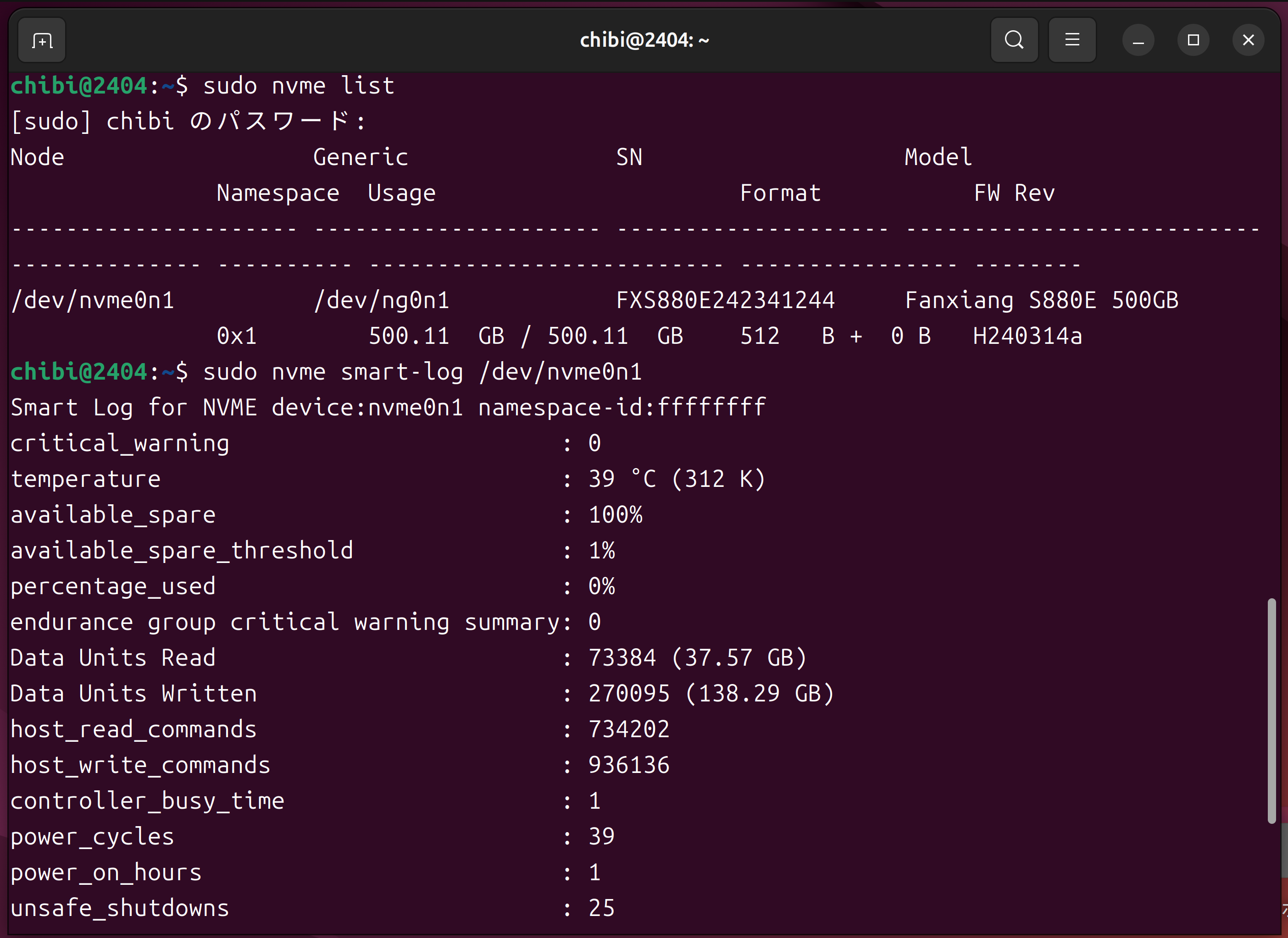Click the Data Units Read value
The width and height of the screenshot is (1288, 938).
pyautogui.click(x=697, y=658)
